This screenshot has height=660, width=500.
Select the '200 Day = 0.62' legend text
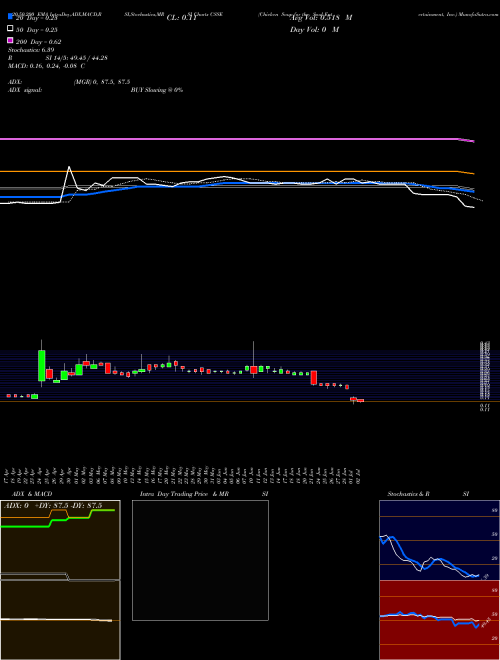coord(39,42)
